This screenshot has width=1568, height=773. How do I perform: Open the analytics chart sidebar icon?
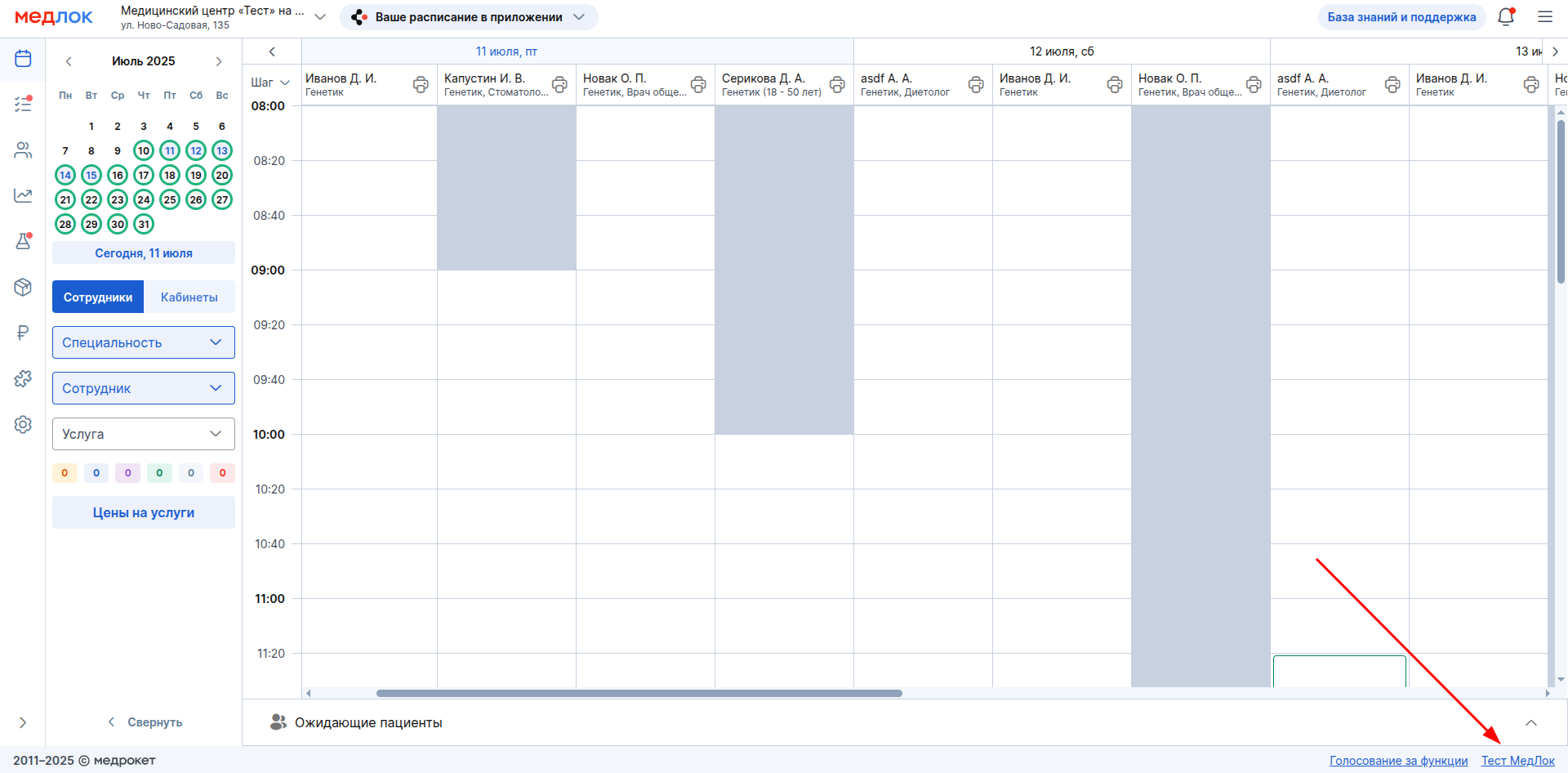(x=23, y=195)
